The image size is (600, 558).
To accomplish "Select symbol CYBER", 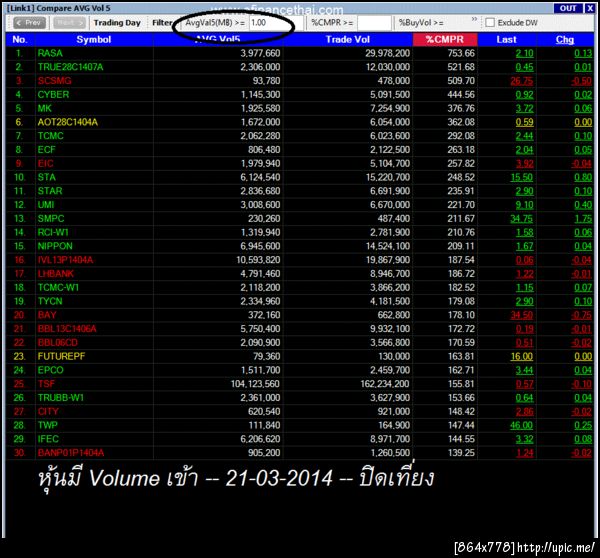I will pos(53,95).
